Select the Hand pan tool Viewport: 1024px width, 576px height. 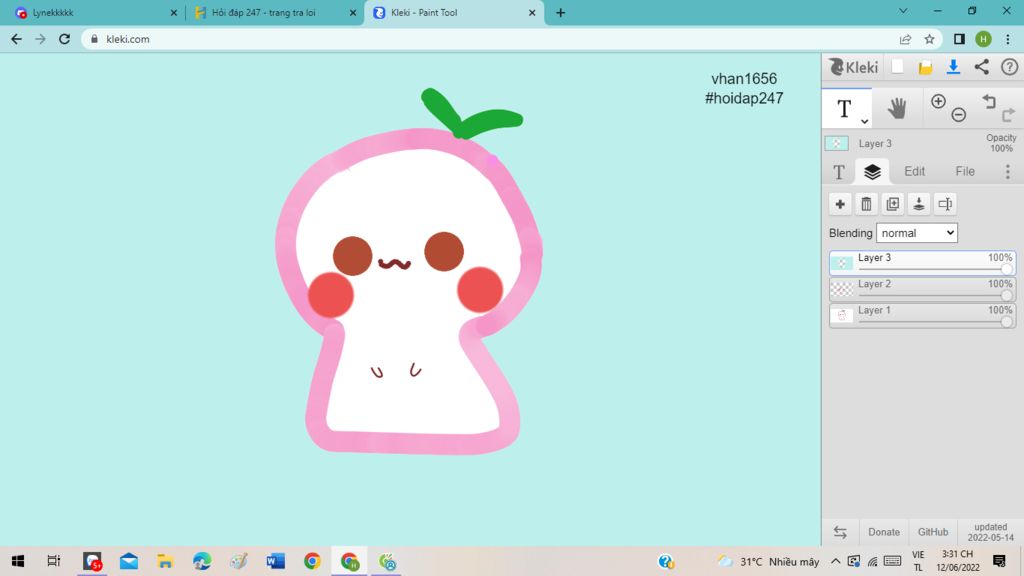897,108
